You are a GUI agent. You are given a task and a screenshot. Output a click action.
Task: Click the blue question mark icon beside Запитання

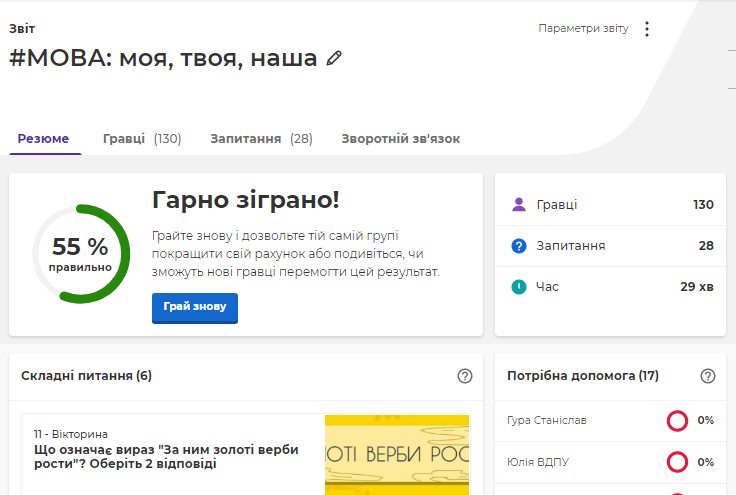click(518, 246)
